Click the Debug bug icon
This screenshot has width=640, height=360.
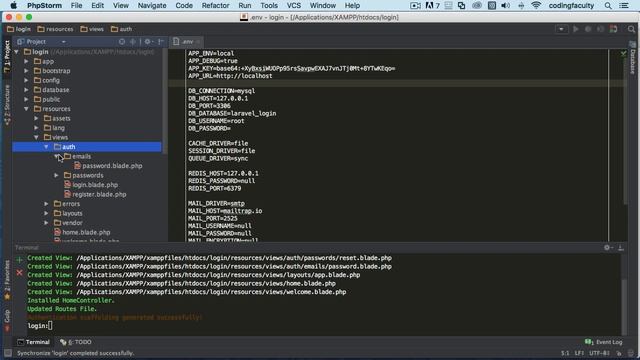[x=588, y=29]
